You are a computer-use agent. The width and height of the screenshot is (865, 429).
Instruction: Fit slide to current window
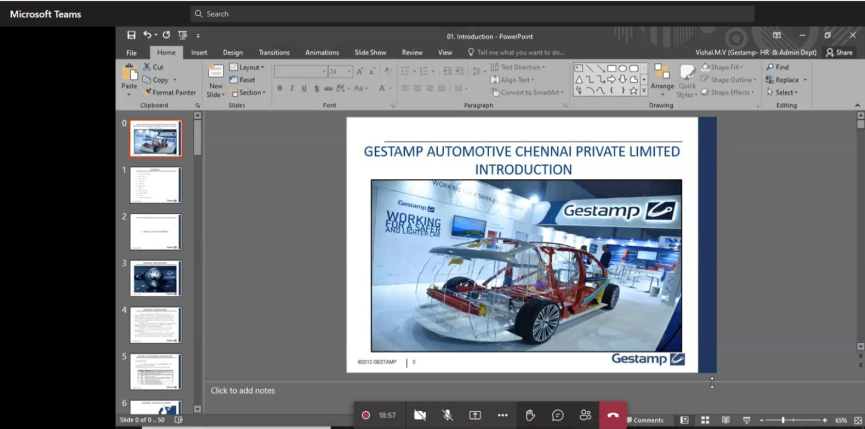(x=858, y=420)
